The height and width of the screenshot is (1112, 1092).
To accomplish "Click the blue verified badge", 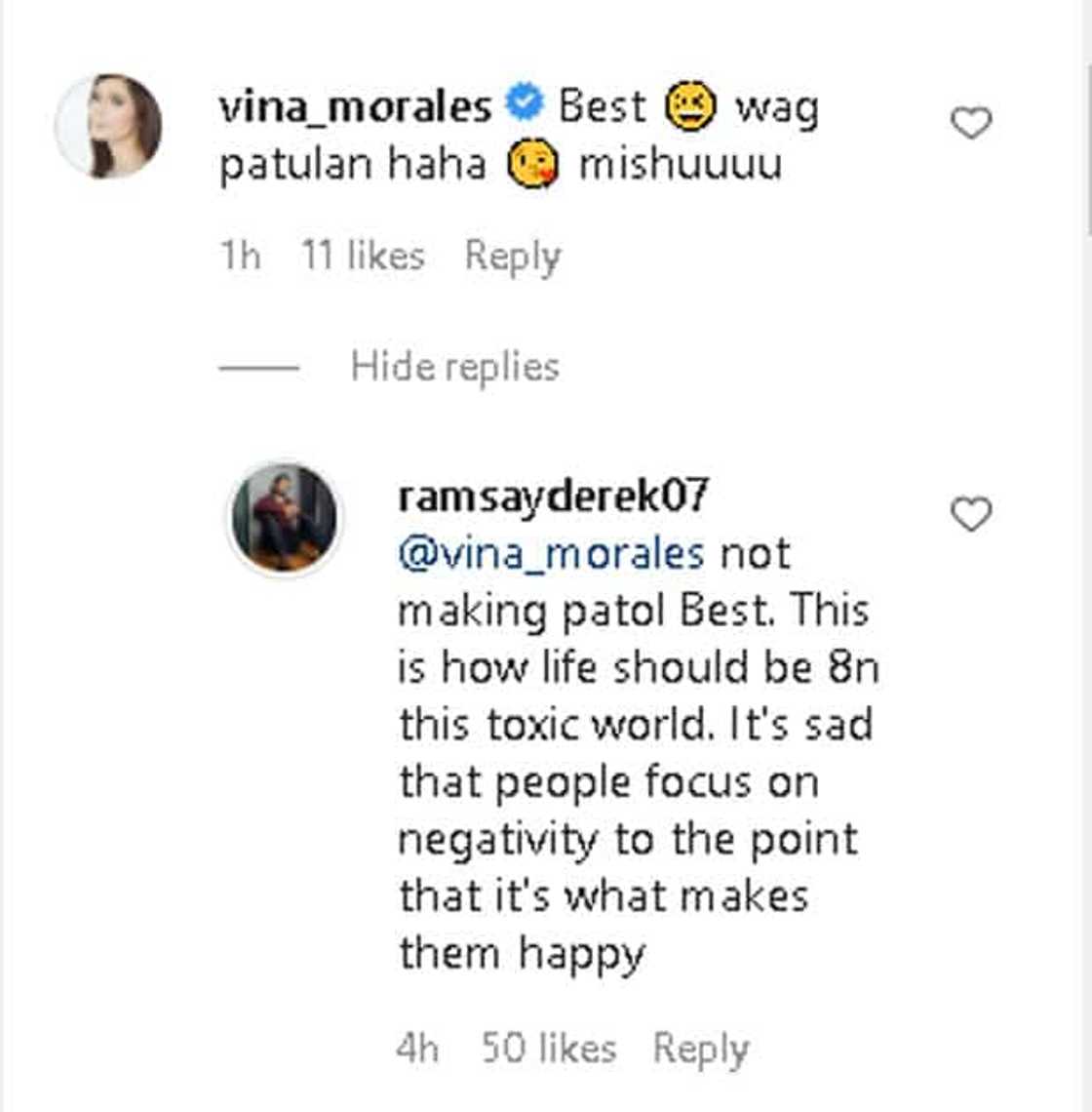I will click(525, 103).
